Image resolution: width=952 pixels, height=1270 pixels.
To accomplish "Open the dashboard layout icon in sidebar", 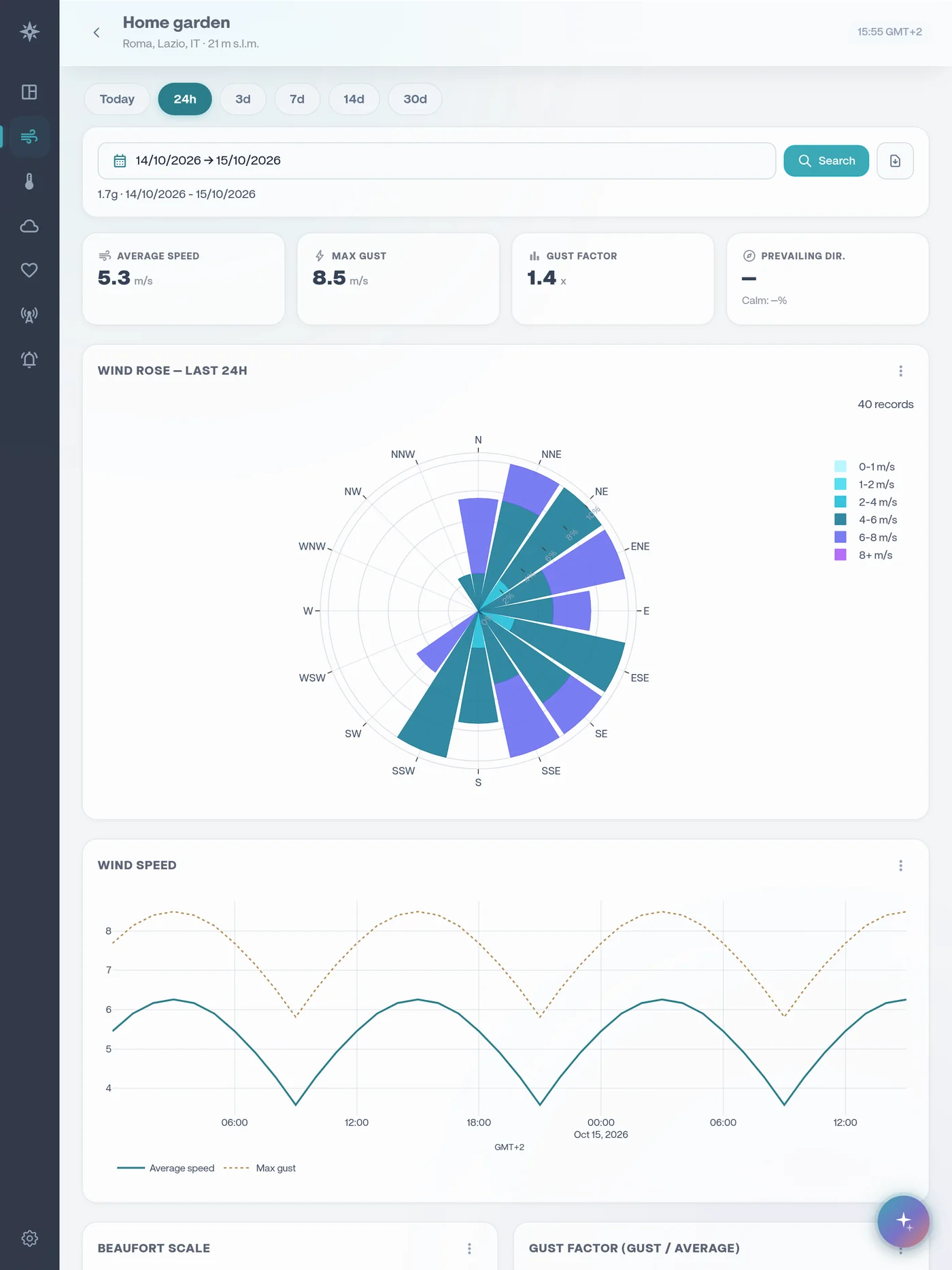I will pos(29,92).
